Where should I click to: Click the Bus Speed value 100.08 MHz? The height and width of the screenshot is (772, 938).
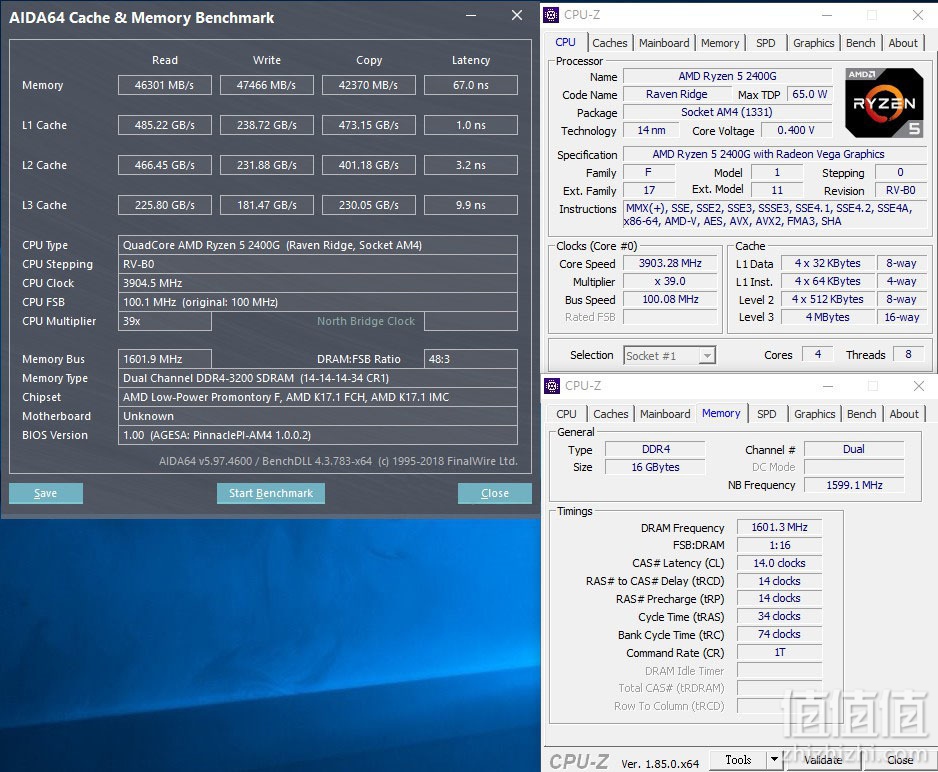[x=670, y=299]
